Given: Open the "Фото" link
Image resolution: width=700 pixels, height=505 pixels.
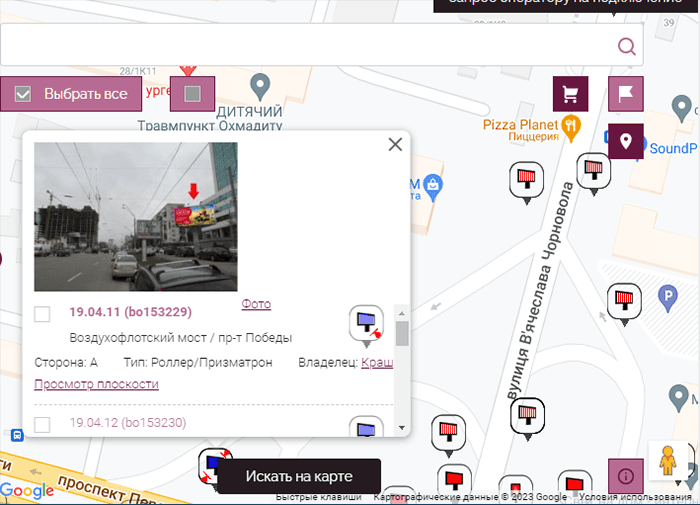Looking at the screenshot, I should pos(256,304).
